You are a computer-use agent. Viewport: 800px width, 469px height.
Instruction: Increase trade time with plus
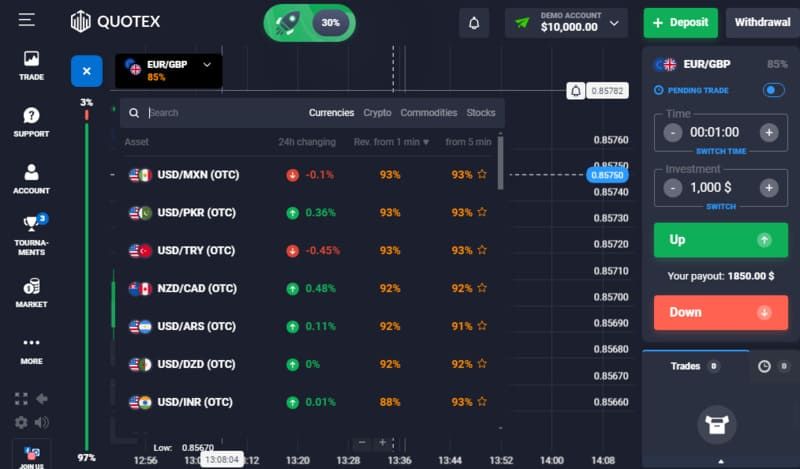[x=769, y=133]
